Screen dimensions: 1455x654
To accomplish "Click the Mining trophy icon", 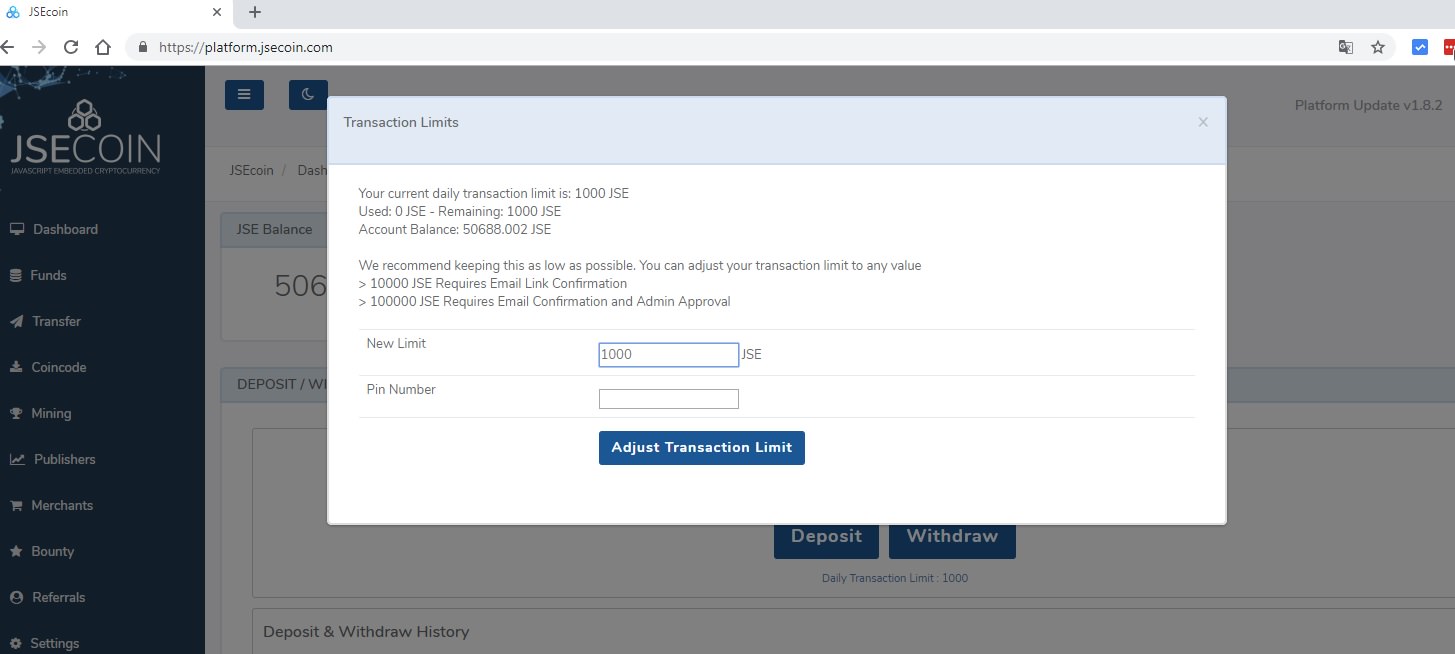I will [x=16, y=413].
